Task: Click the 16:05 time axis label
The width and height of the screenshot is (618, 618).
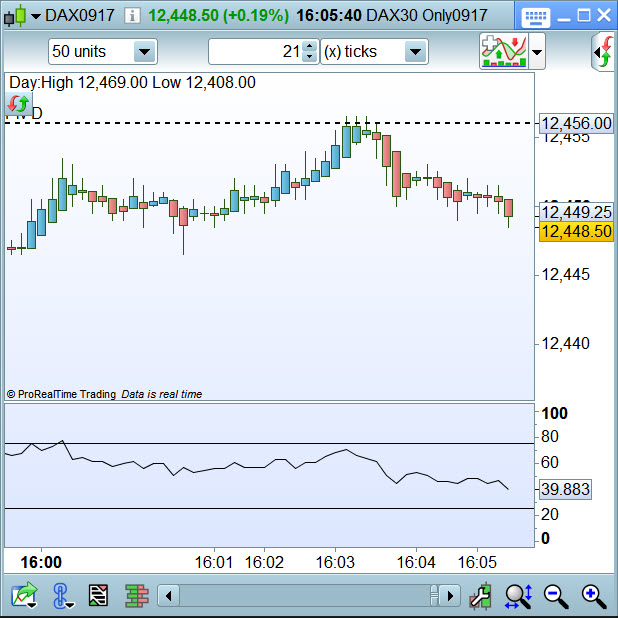Action: pos(477,562)
